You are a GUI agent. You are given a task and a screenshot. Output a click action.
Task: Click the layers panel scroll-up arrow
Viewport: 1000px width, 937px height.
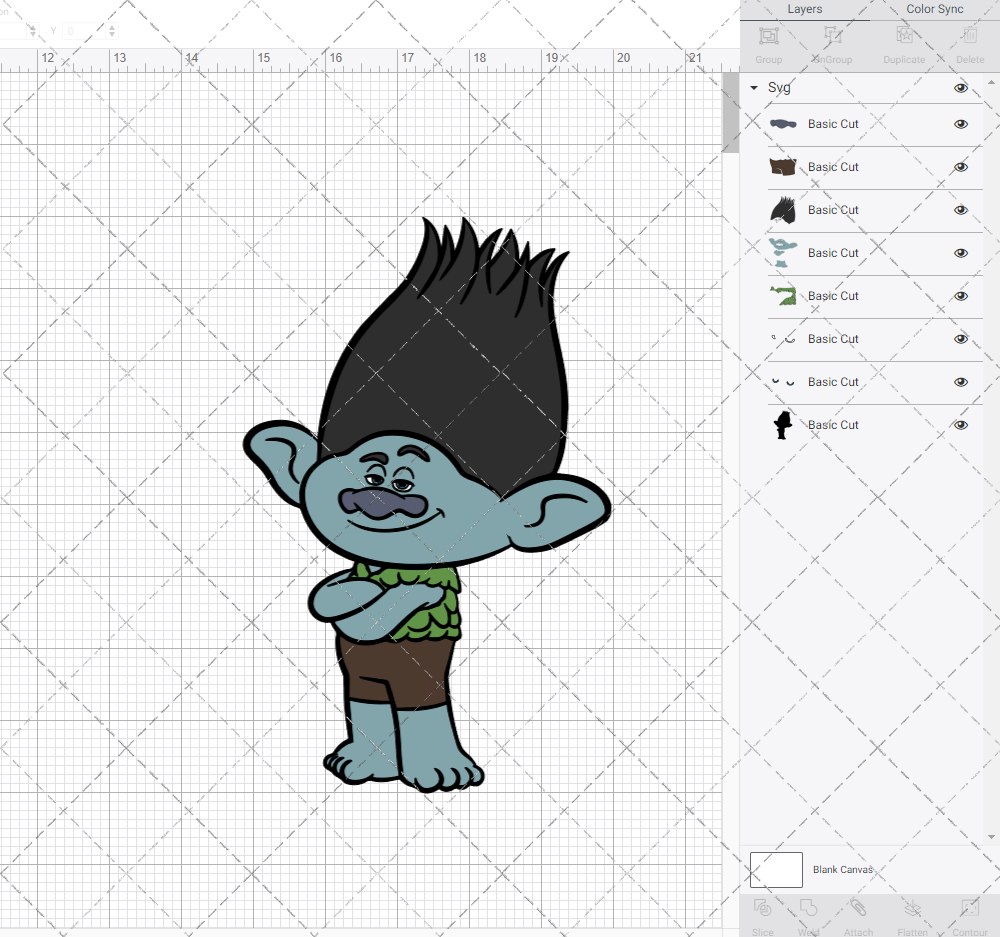pos(990,83)
